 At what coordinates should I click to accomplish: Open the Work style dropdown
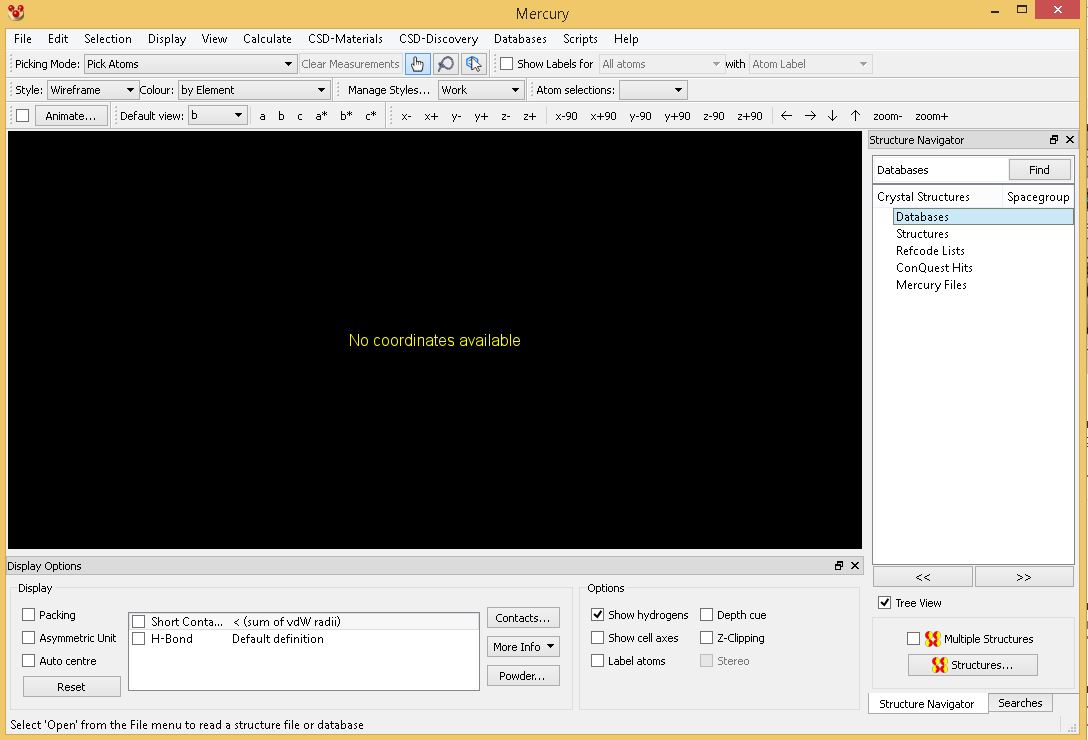pos(480,90)
